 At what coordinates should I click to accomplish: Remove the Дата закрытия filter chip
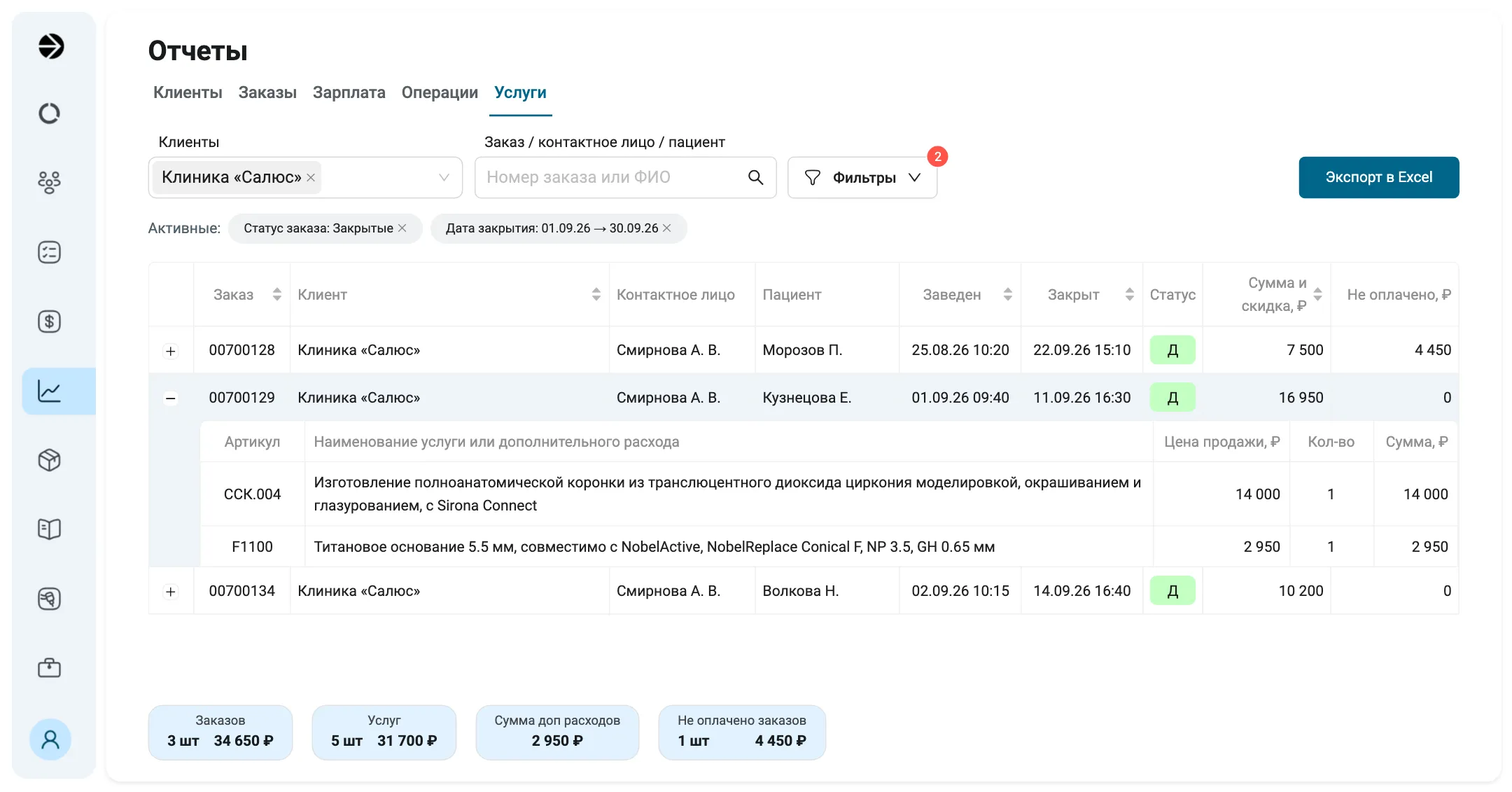(x=666, y=228)
